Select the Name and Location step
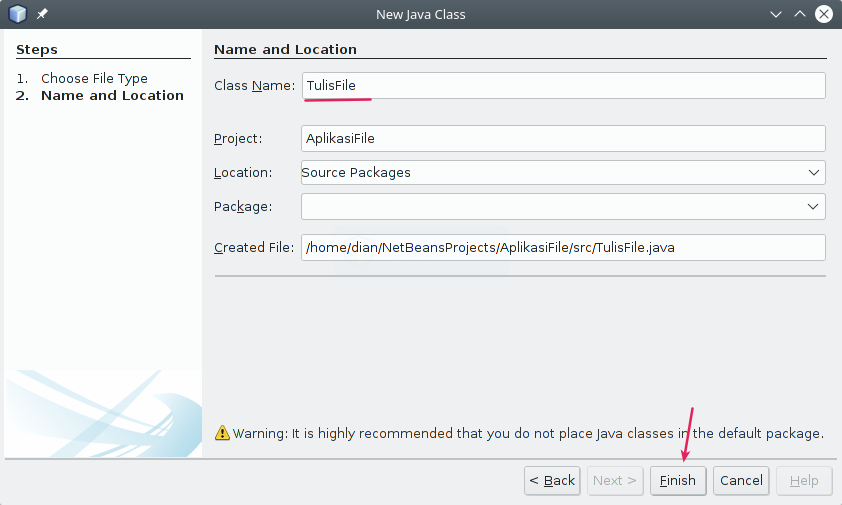842x505 pixels. click(x=112, y=95)
